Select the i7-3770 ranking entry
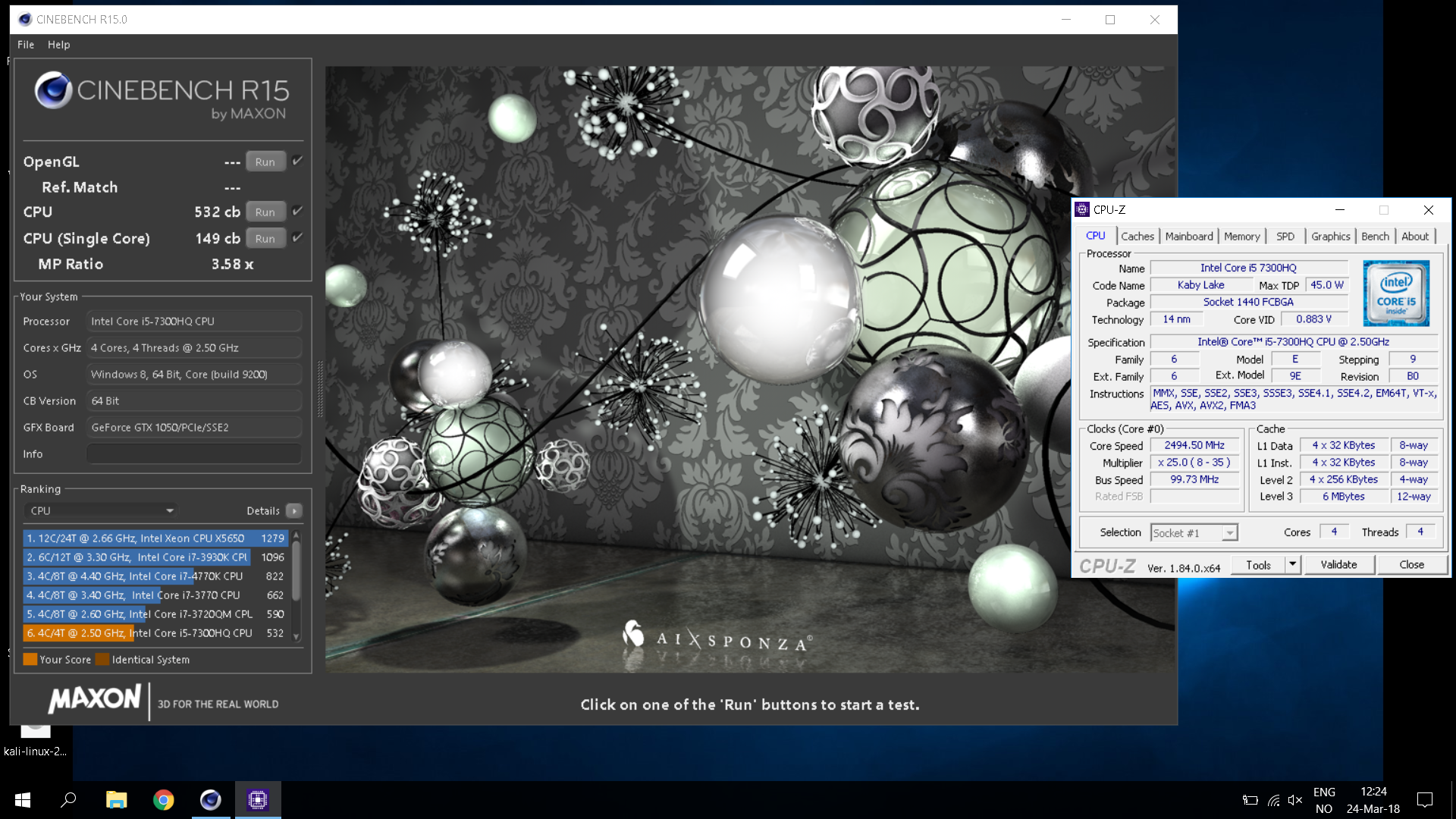The height and width of the screenshot is (819, 1456). click(155, 595)
